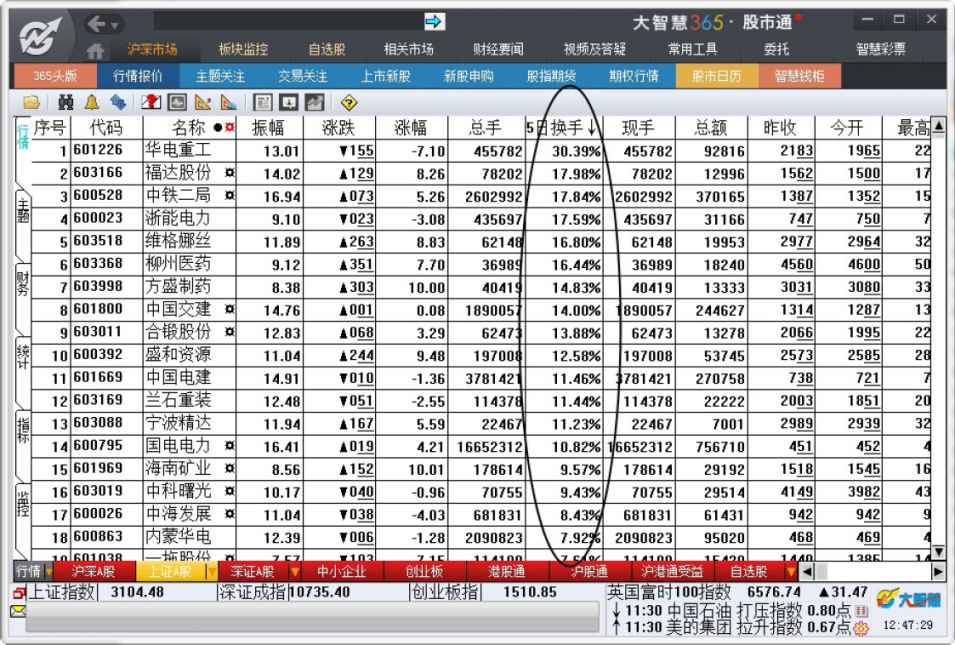
Task: Open dropdown arrow beside 行情 bottom tab
Action: coord(49,572)
